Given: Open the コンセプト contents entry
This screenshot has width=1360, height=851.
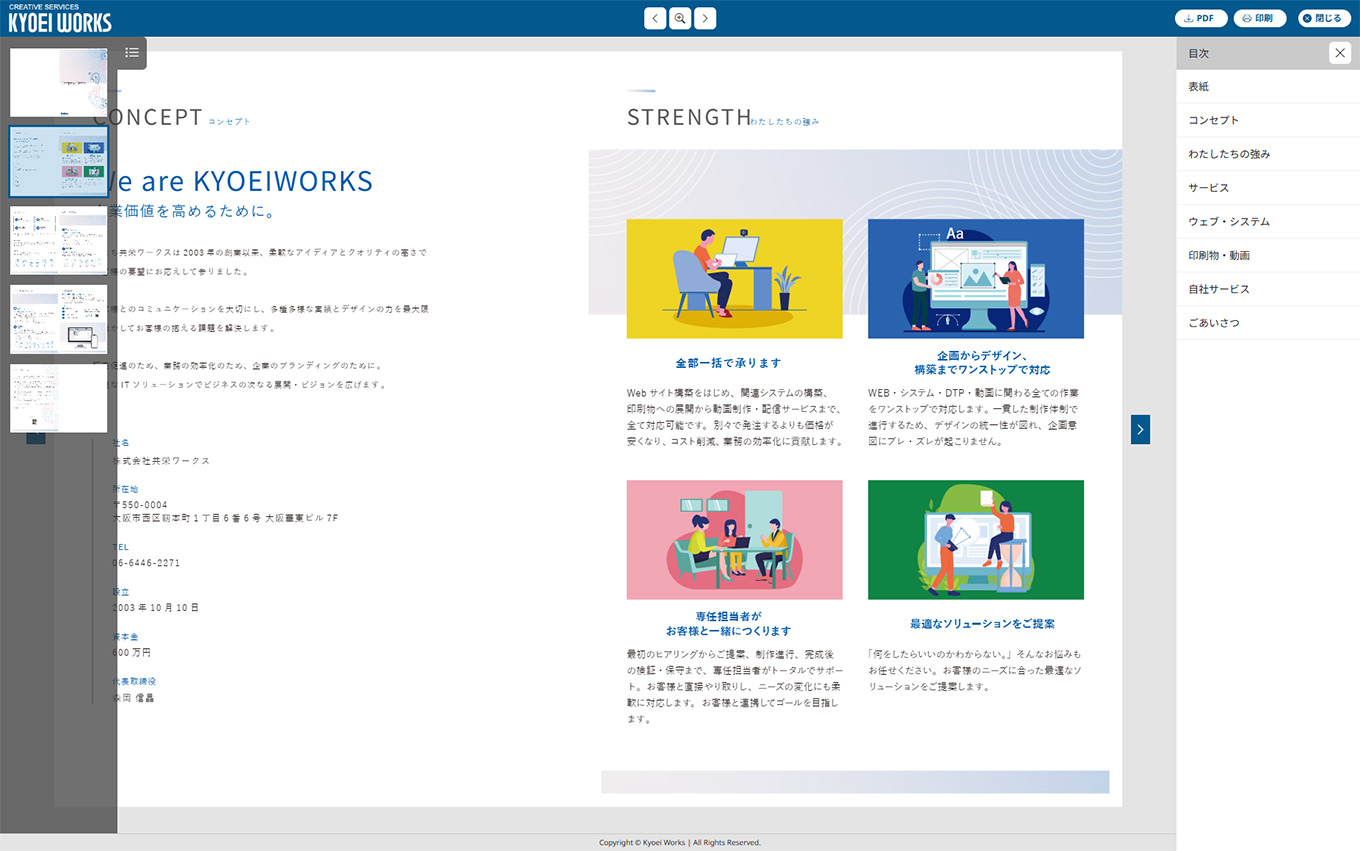Looking at the screenshot, I should click(1268, 120).
